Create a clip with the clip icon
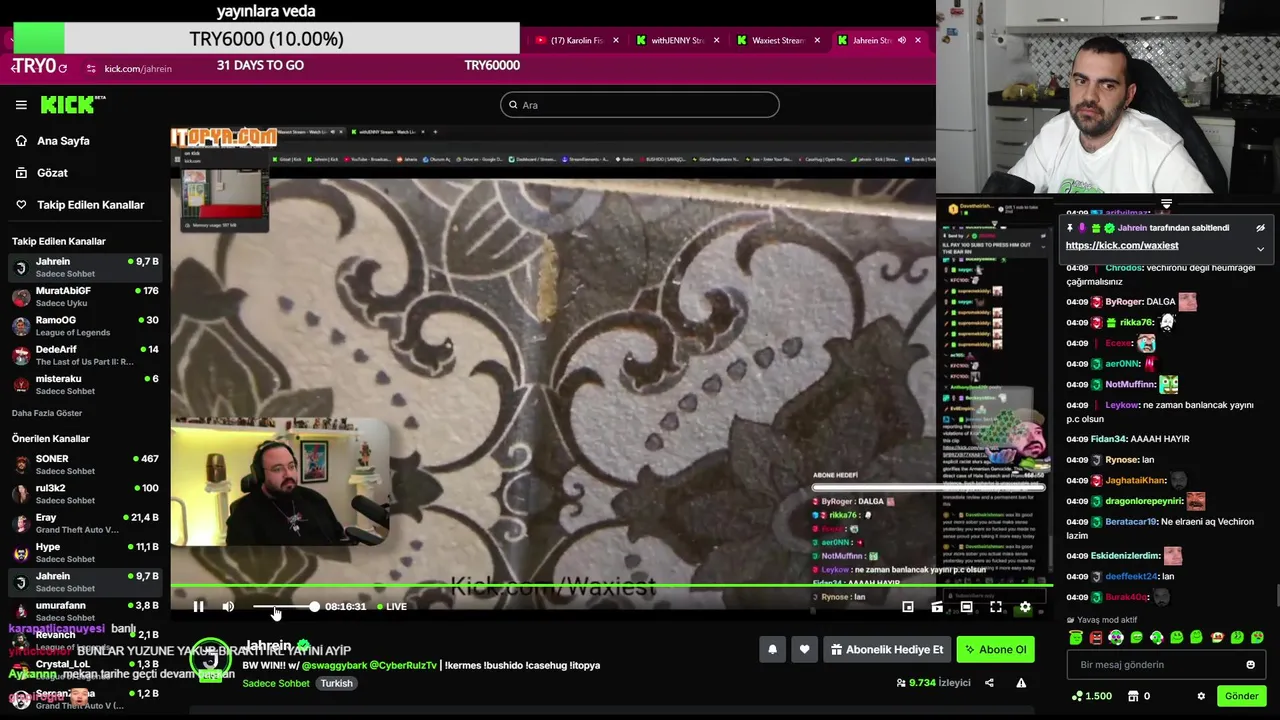 [937, 606]
